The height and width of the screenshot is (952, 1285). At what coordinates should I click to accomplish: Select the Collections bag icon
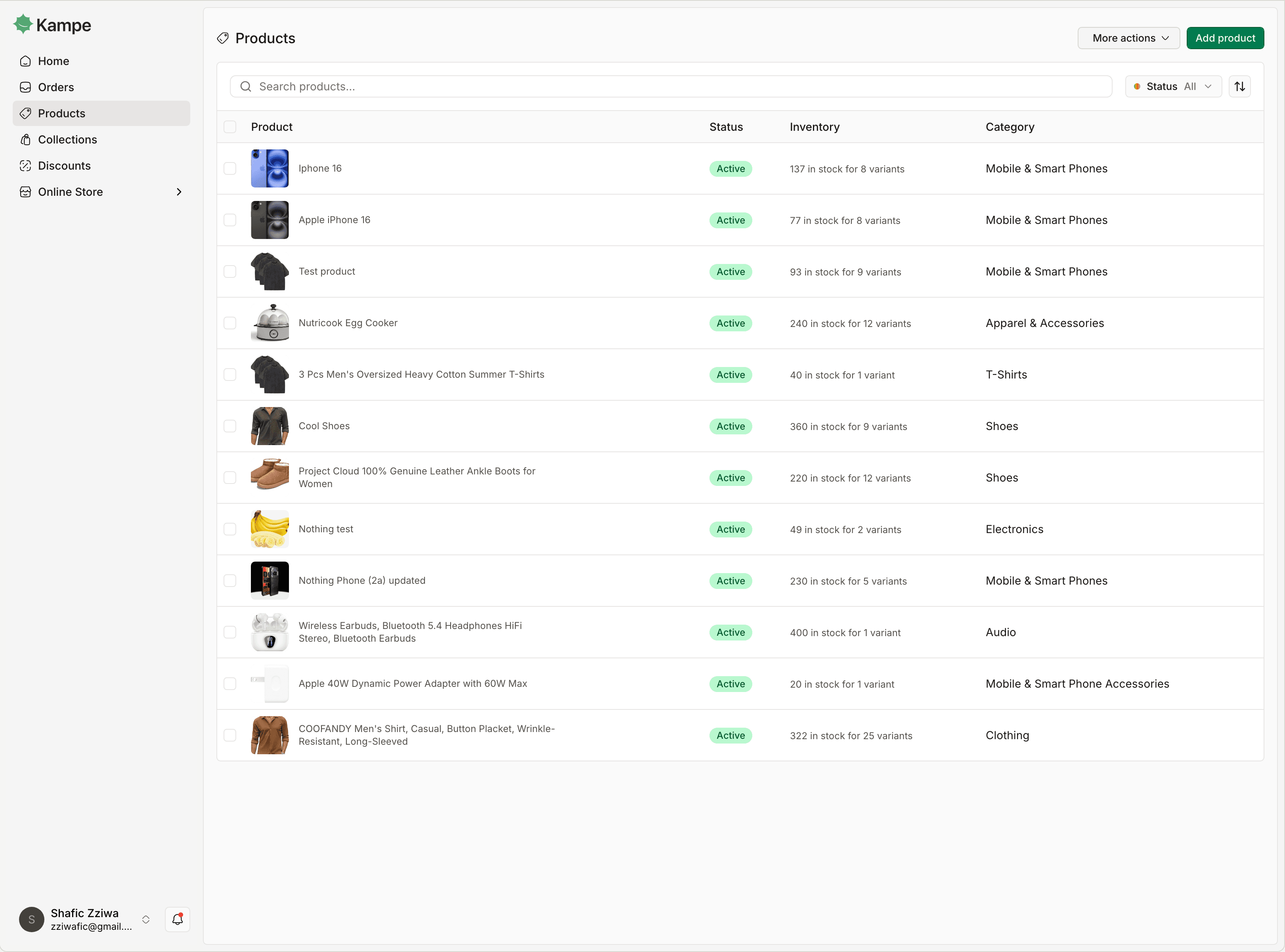(x=25, y=140)
